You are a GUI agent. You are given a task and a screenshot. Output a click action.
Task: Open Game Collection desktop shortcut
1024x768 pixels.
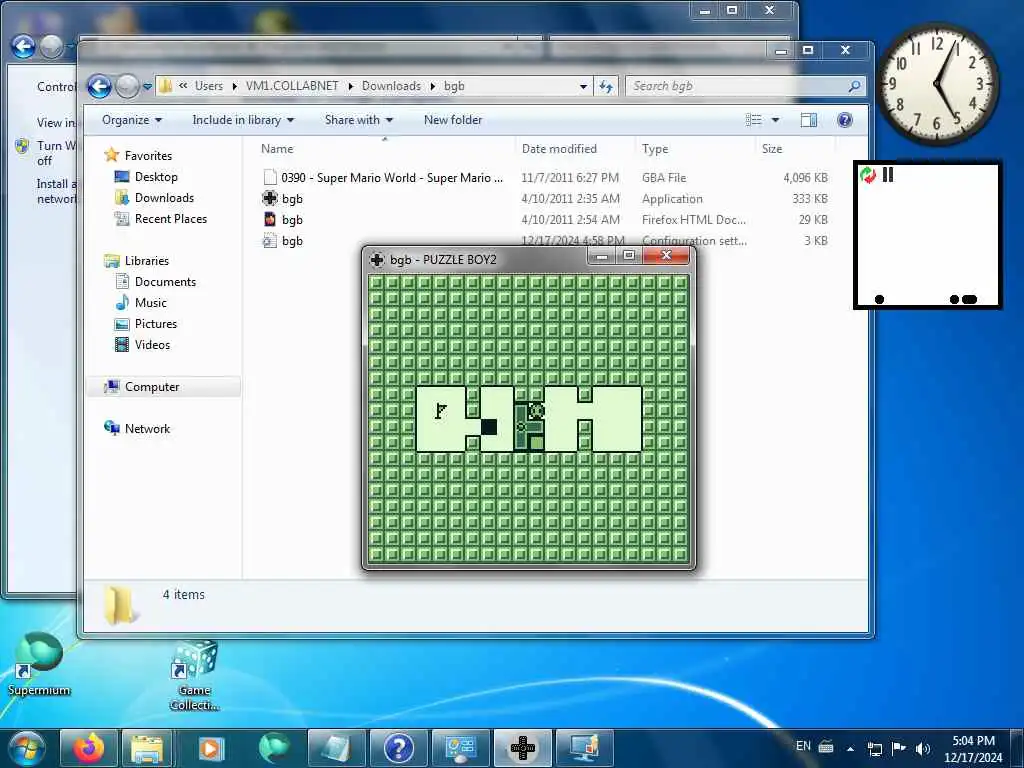pos(195,676)
